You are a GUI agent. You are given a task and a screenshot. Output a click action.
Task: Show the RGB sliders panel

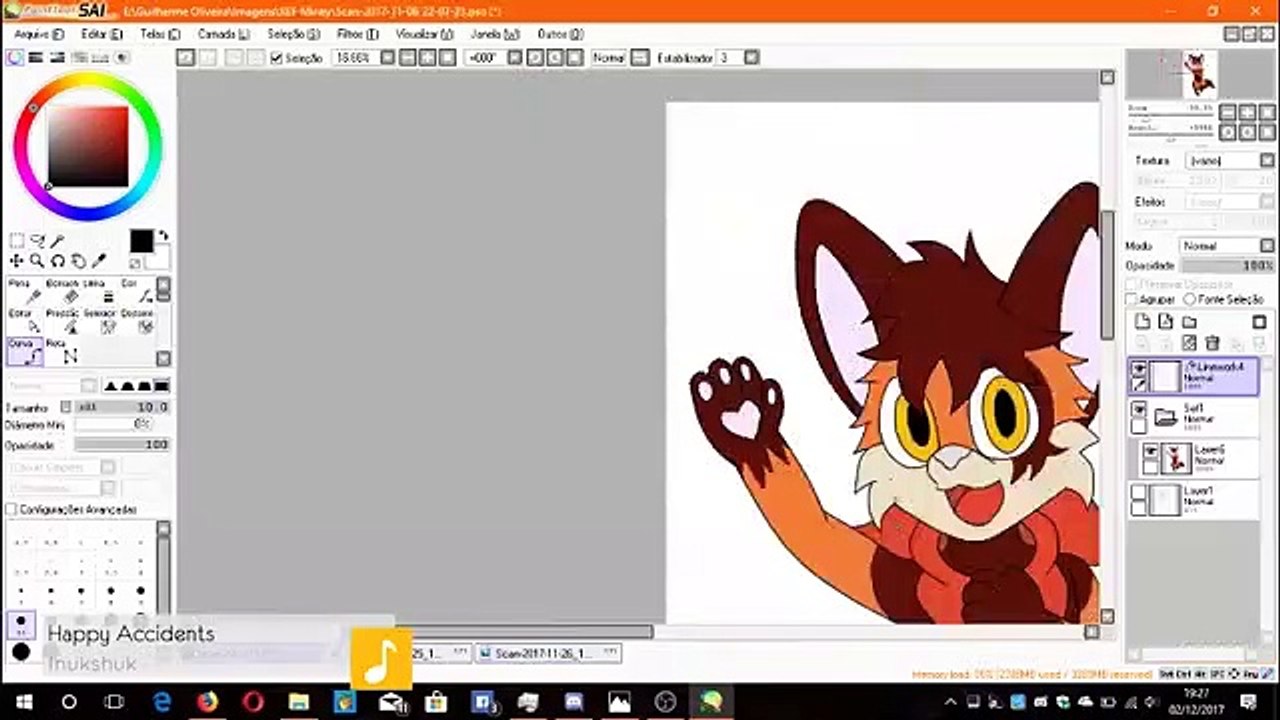[x=37, y=58]
